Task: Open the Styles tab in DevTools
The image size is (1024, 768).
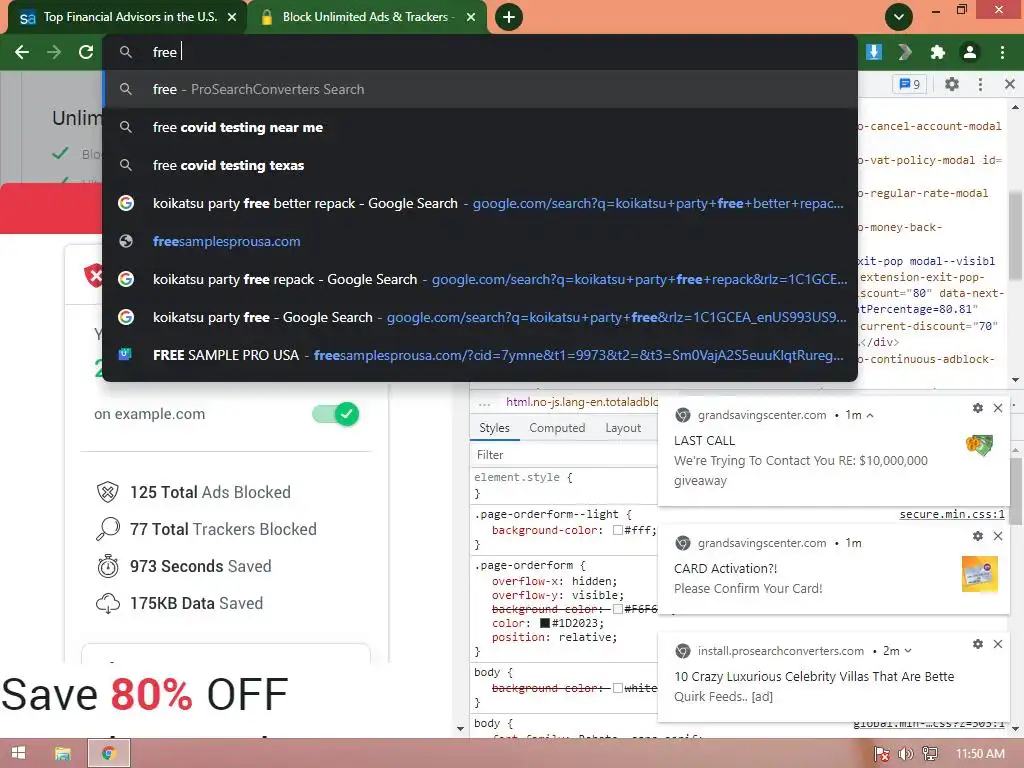Action: (494, 428)
